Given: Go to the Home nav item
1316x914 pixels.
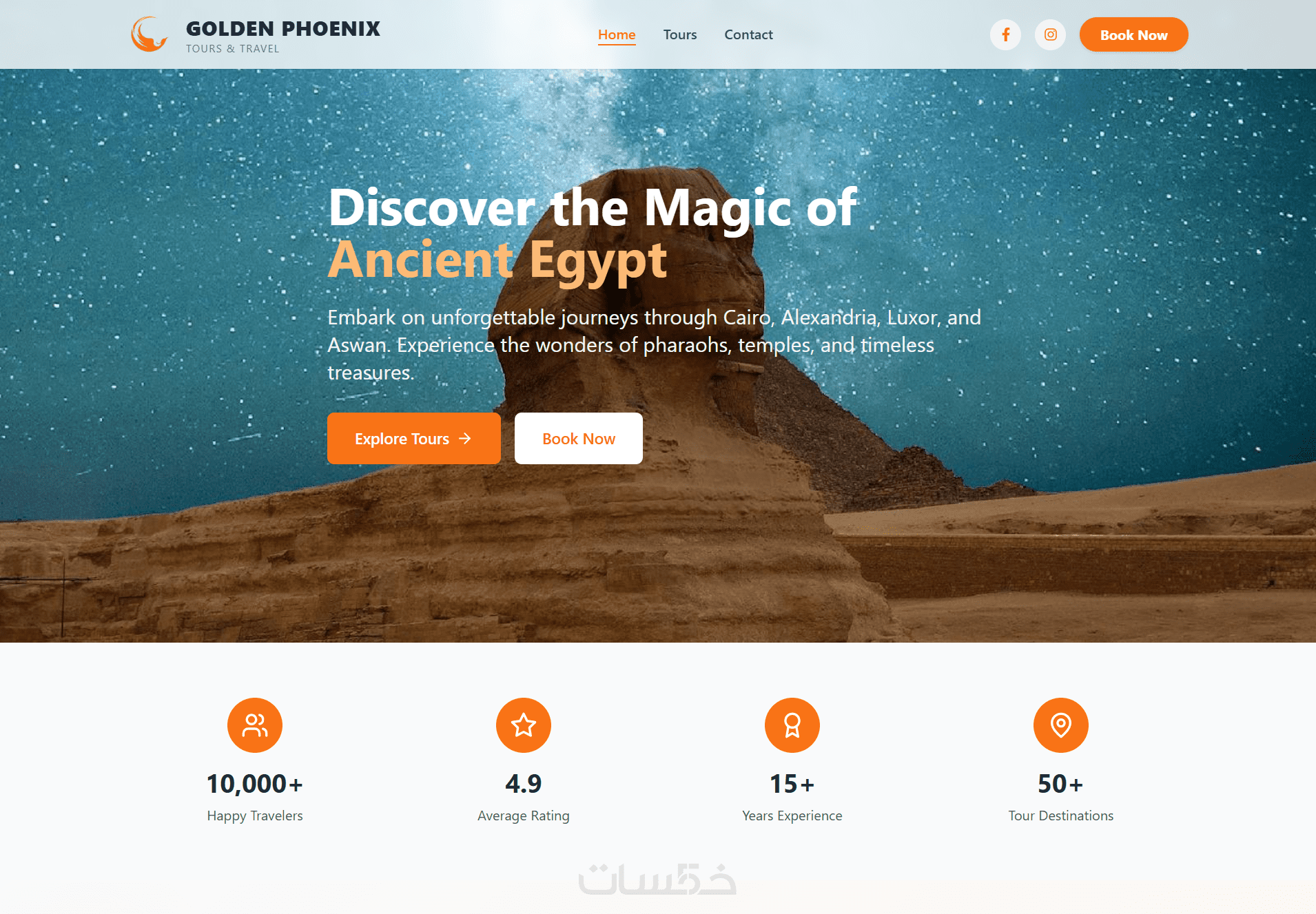Looking at the screenshot, I should (617, 34).
